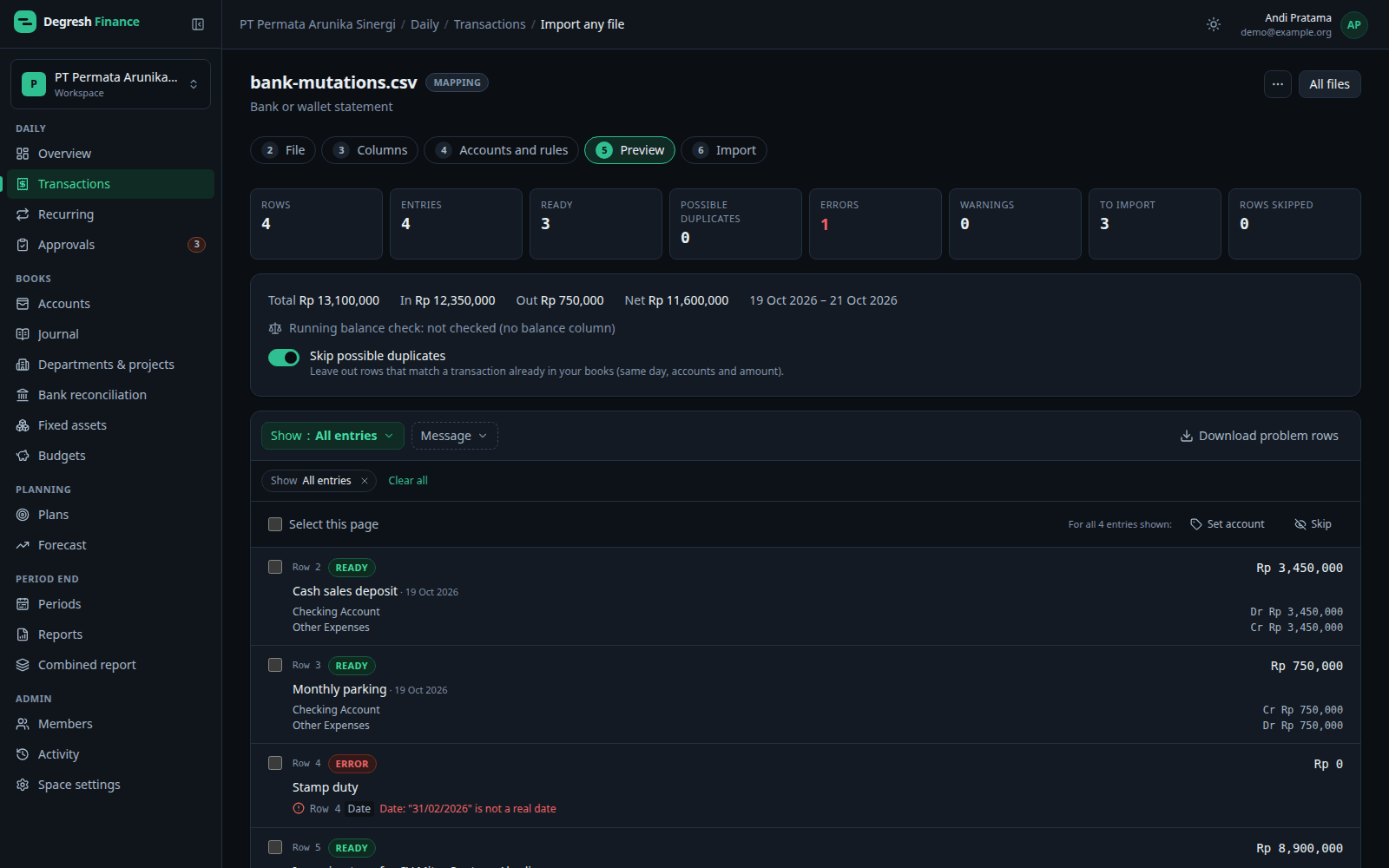The width and height of the screenshot is (1389, 868).
Task: Open Accounts in the Books section
Action: pyautogui.click(x=110, y=304)
